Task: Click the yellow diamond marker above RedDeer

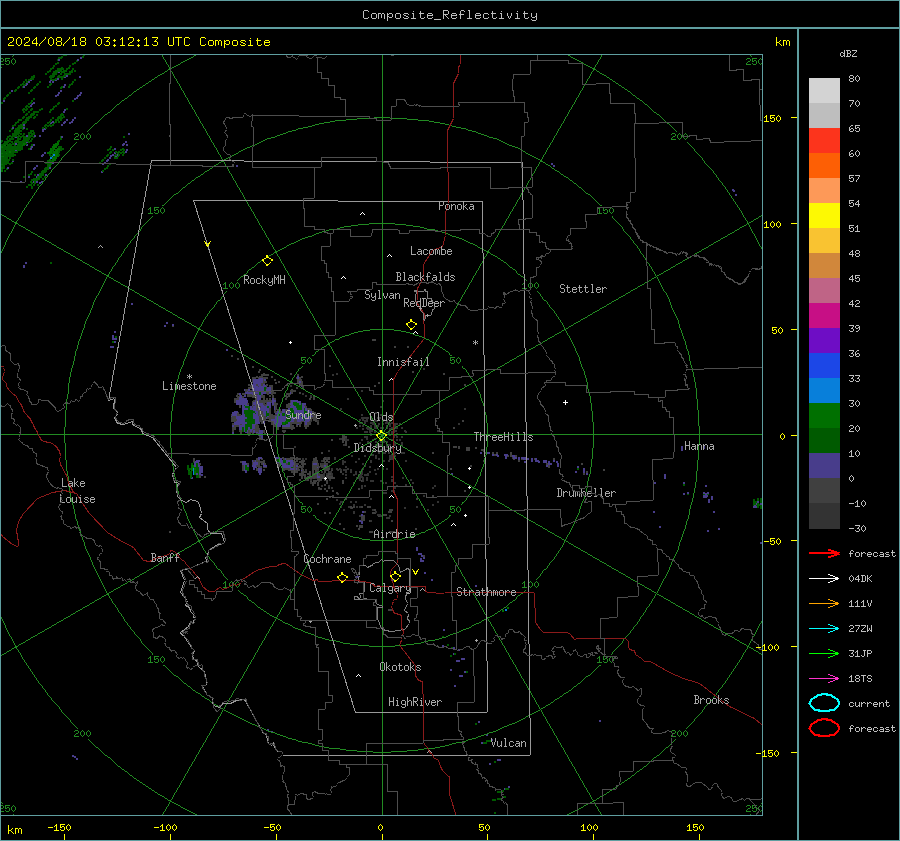Action: (x=411, y=325)
